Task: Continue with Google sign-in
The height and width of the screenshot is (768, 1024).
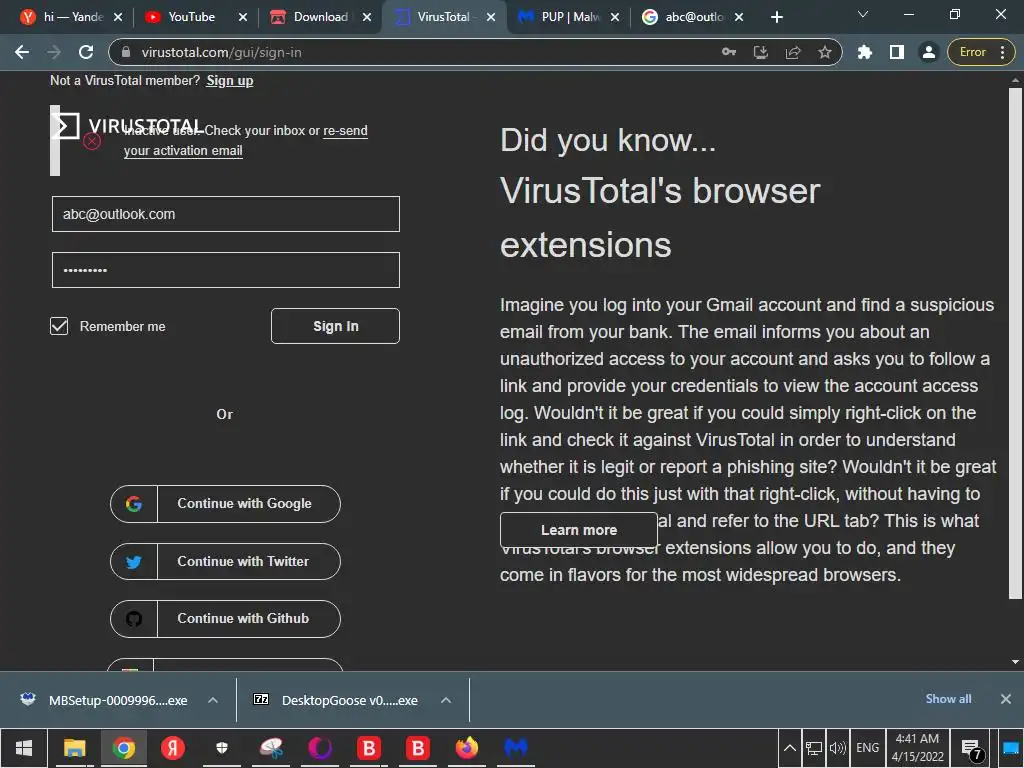Action: [x=225, y=504]
